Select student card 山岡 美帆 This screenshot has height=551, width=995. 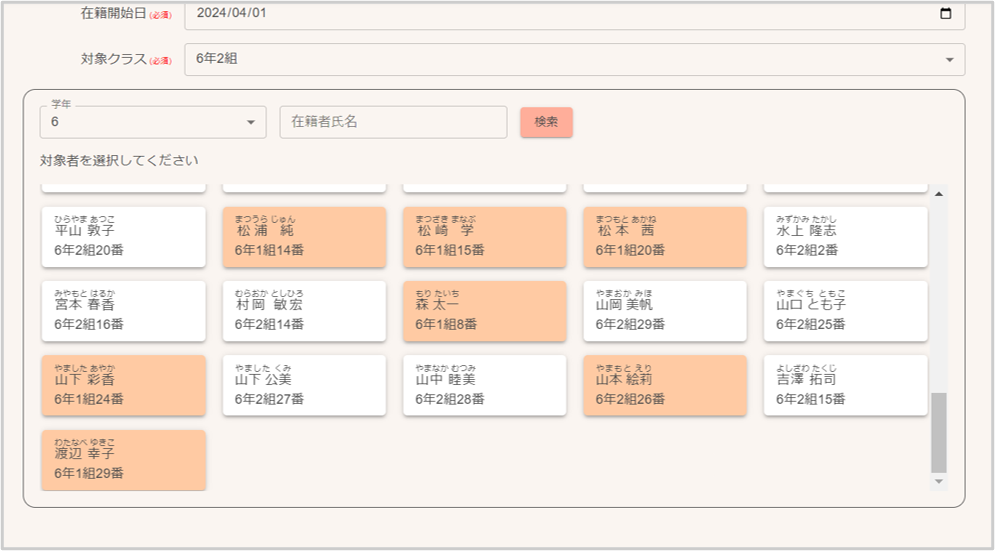(665, 311)
